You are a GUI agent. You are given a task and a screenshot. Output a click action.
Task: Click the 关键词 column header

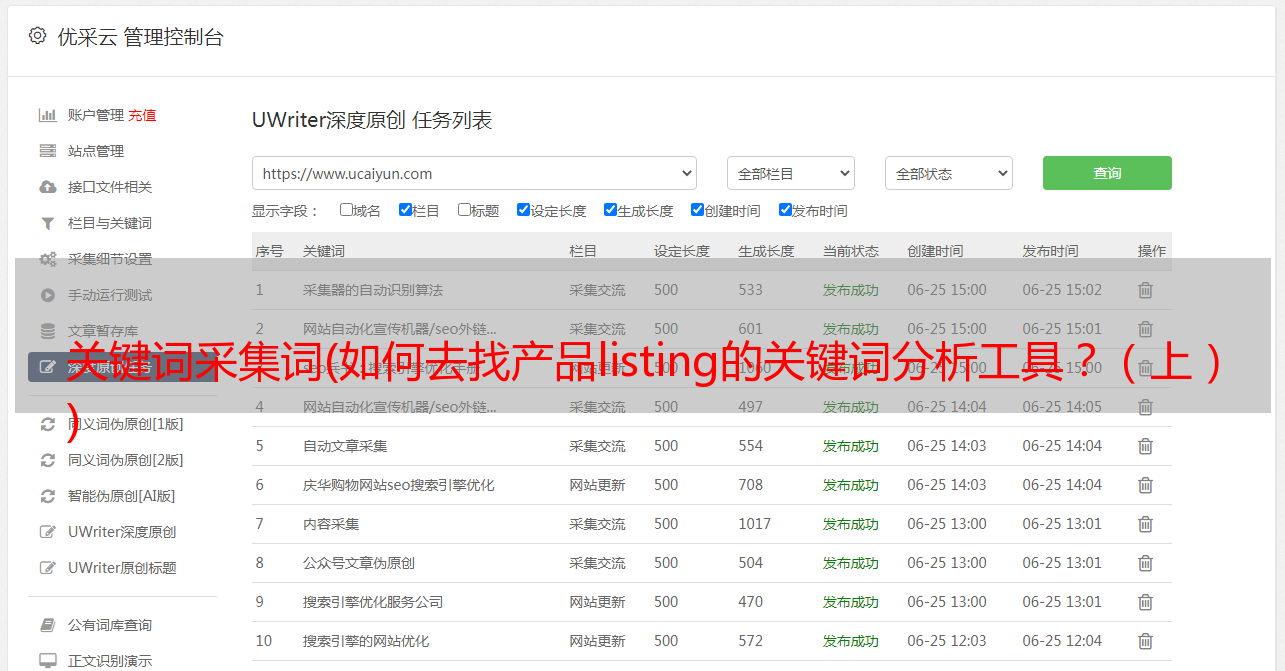click(x=324, y=251)
